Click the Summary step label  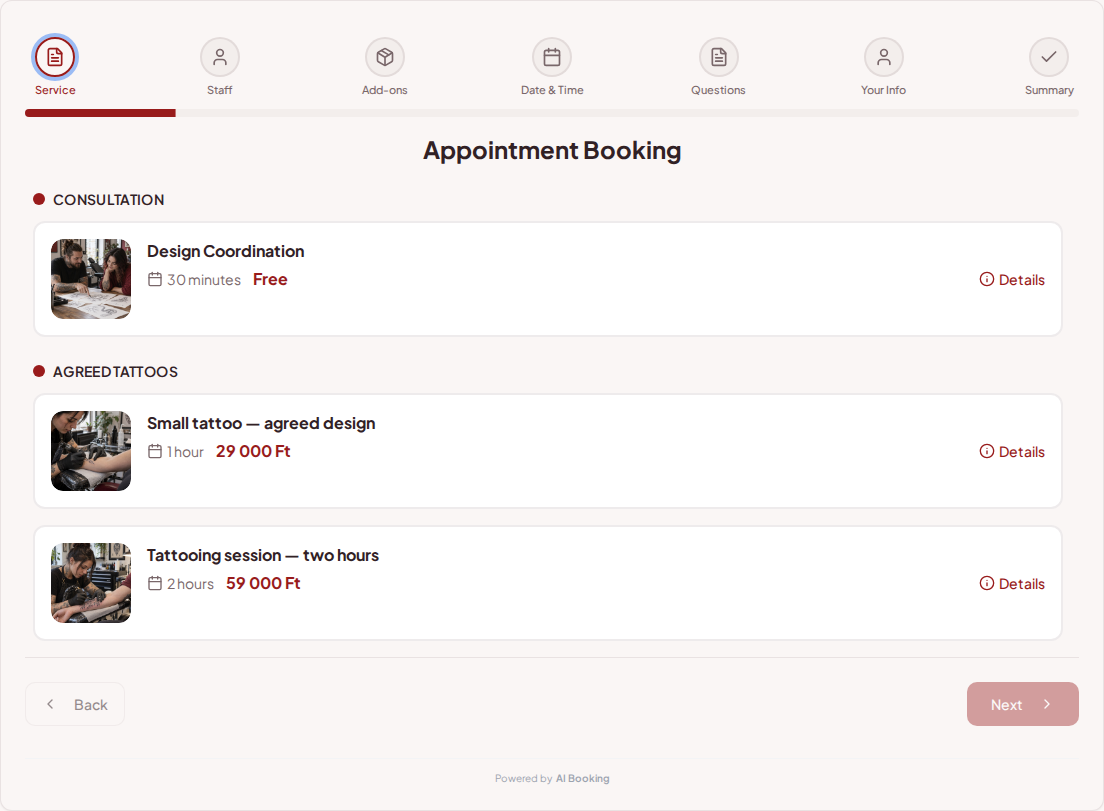point(1049,90)
